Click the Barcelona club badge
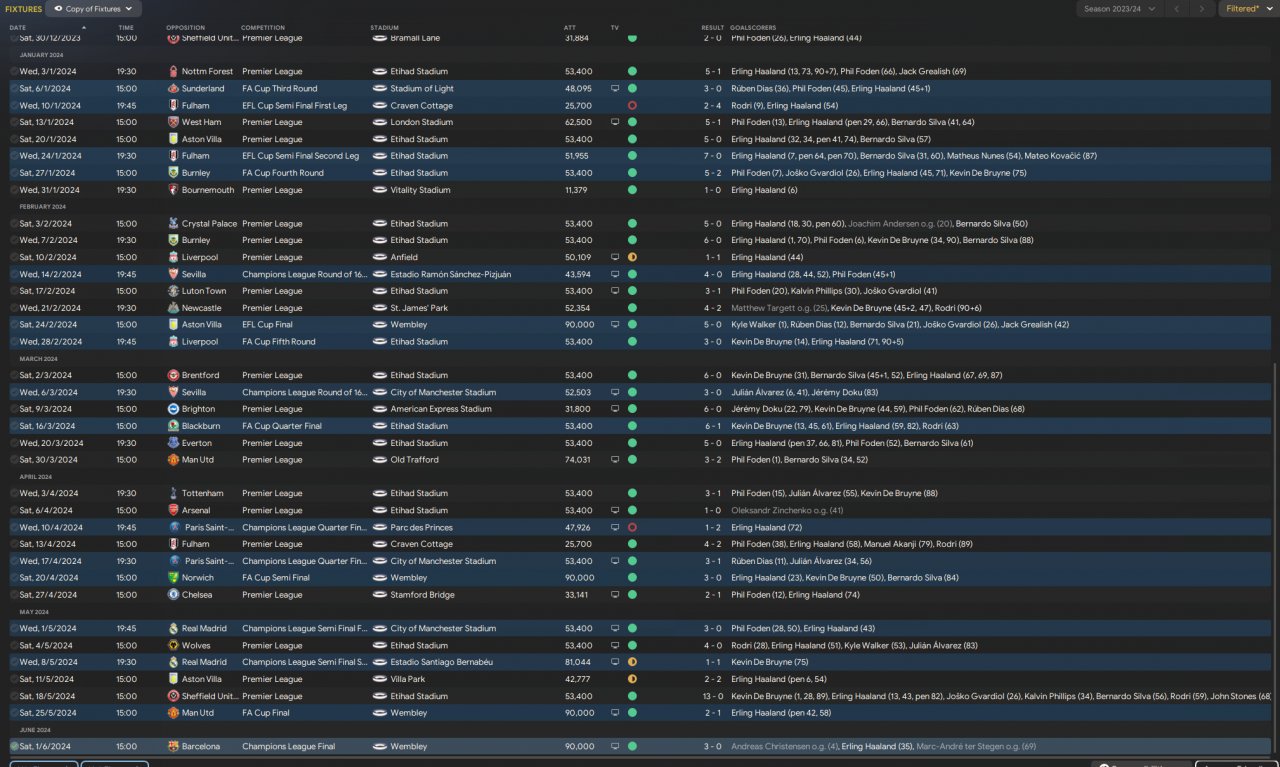The width and height of the screenshot is (1280, 767). 174,747
